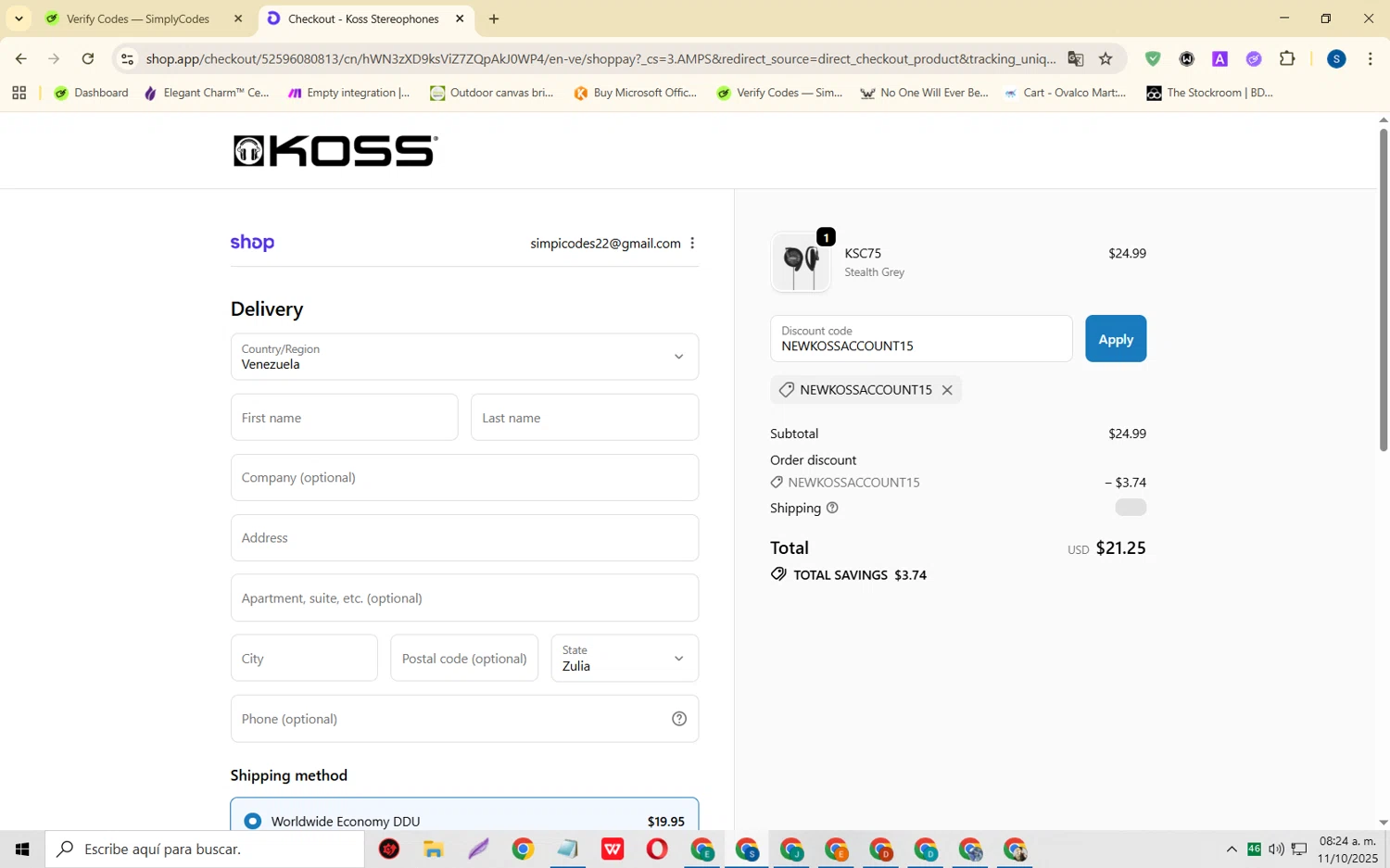Click the purple A extension icon
Viewport: 1390px width, 868px height.
pos(1220,59)
